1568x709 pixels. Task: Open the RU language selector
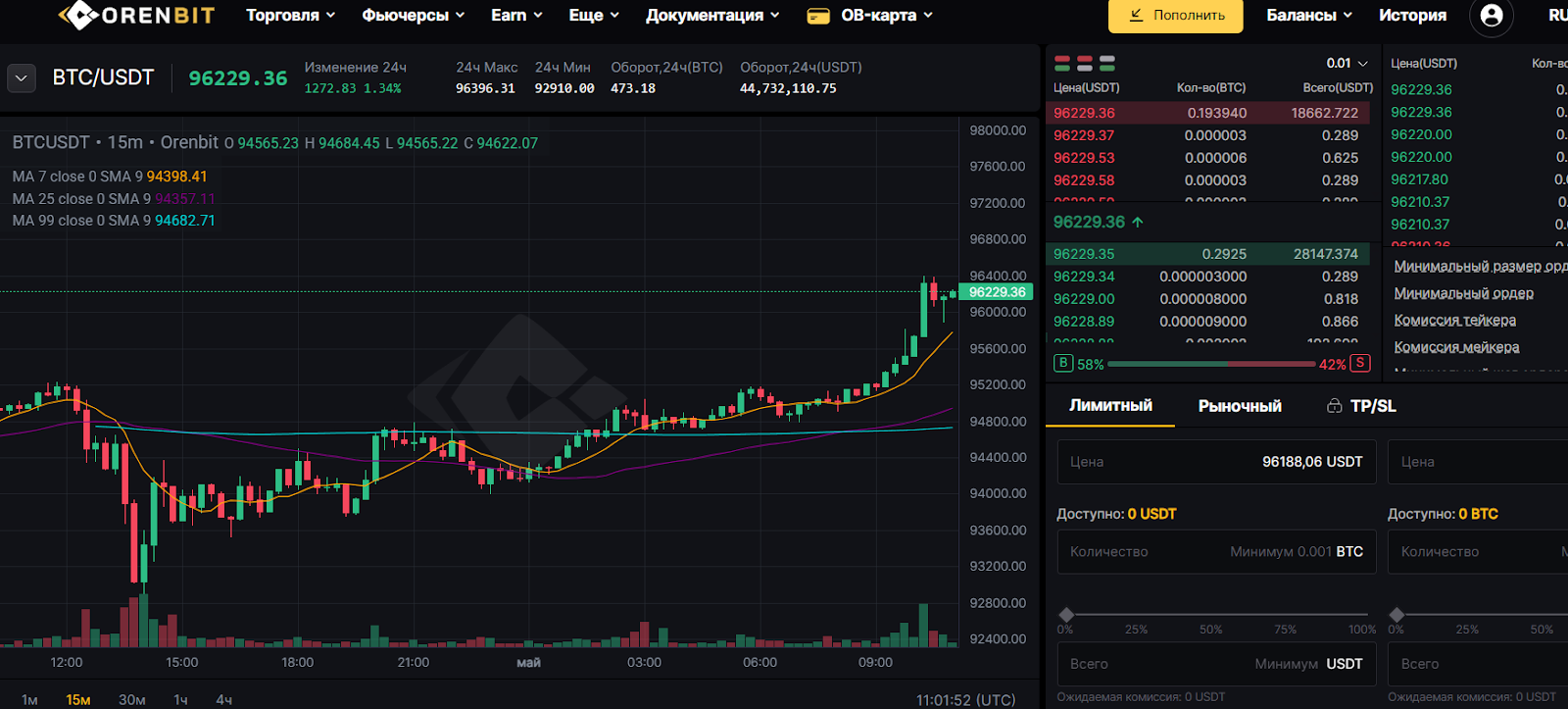click(x=1557, y=16)
